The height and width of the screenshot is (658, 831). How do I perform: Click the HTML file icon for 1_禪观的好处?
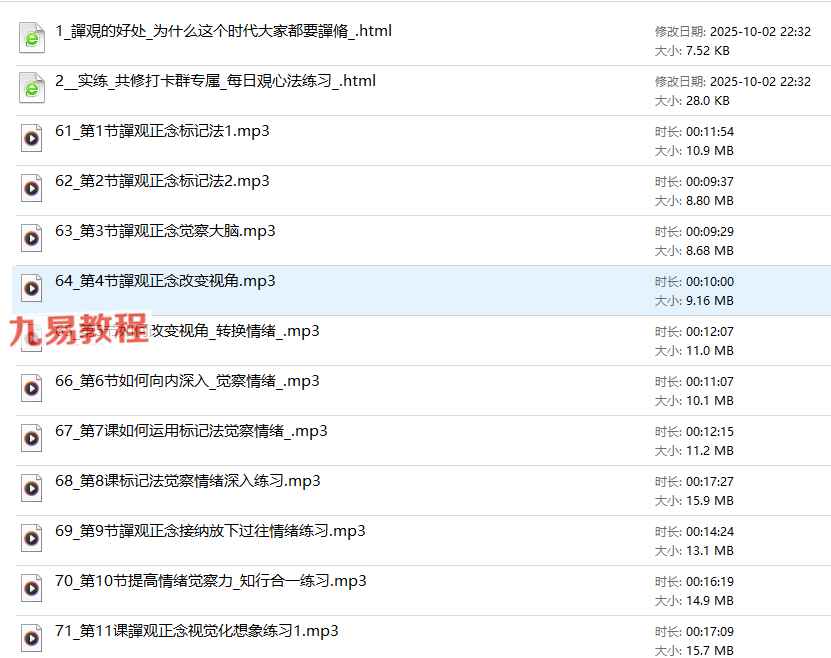32,39
